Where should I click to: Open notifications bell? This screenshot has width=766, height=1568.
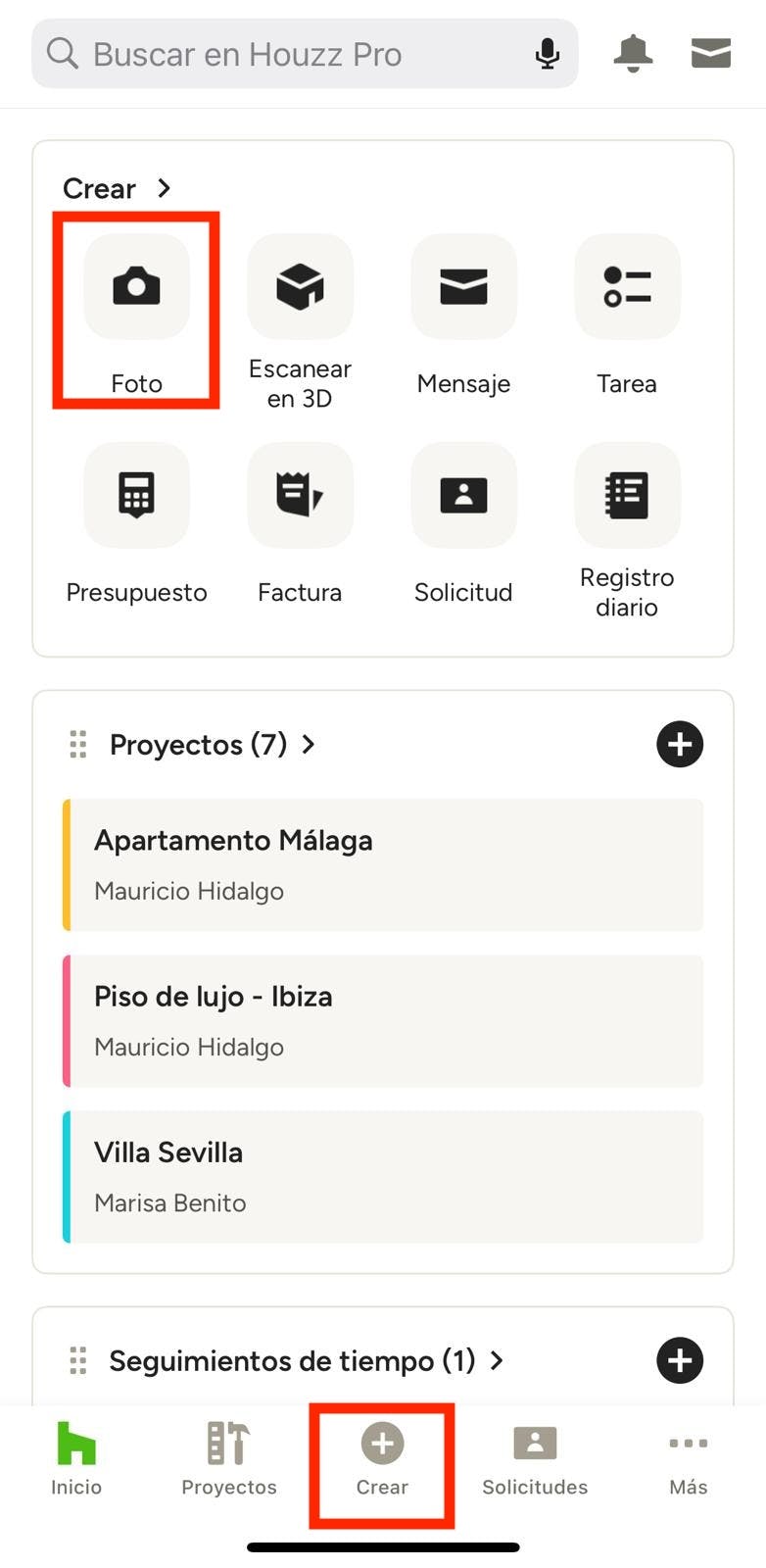pos(633,54)
